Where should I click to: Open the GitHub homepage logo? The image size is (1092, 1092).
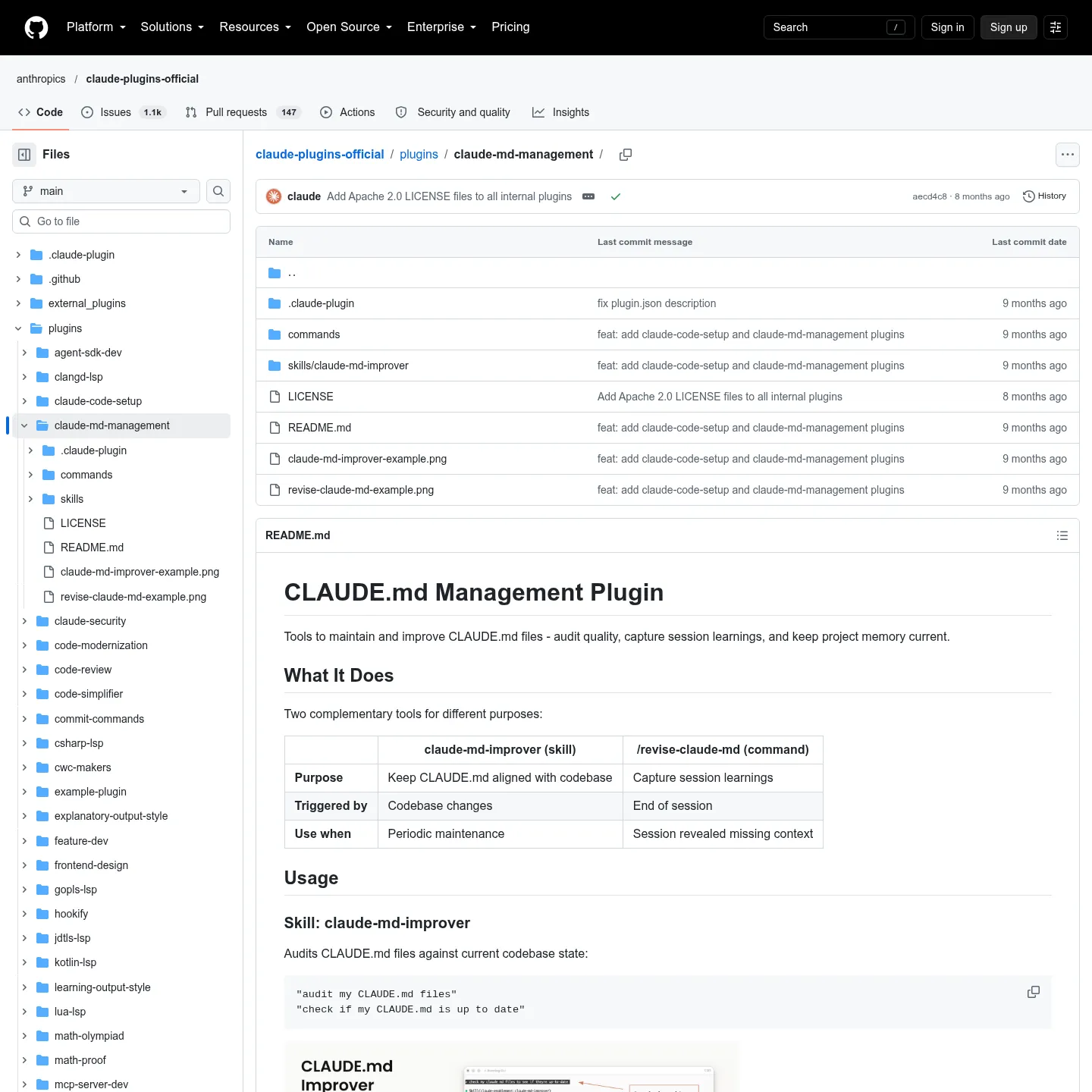(x=36, y=27)
